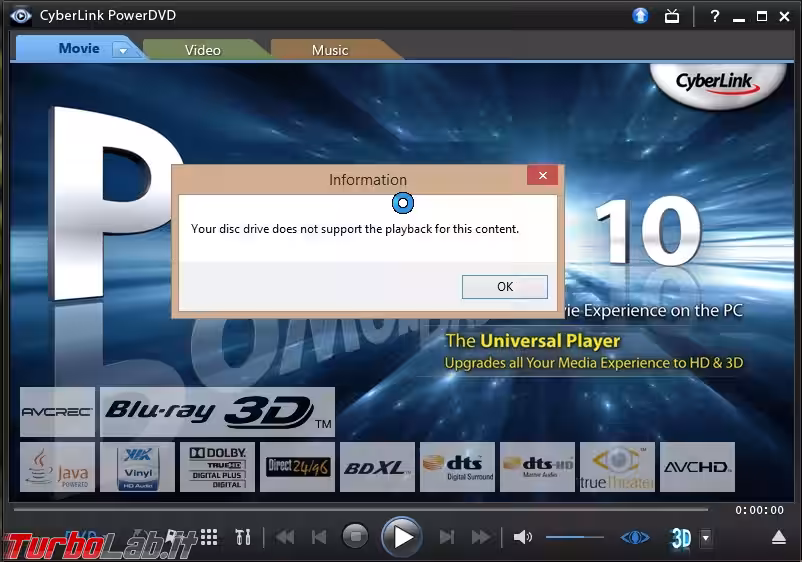Viewport: 802px width, 562px height.
Task: Eject the disc with eject button
Action: click(778, 537)
